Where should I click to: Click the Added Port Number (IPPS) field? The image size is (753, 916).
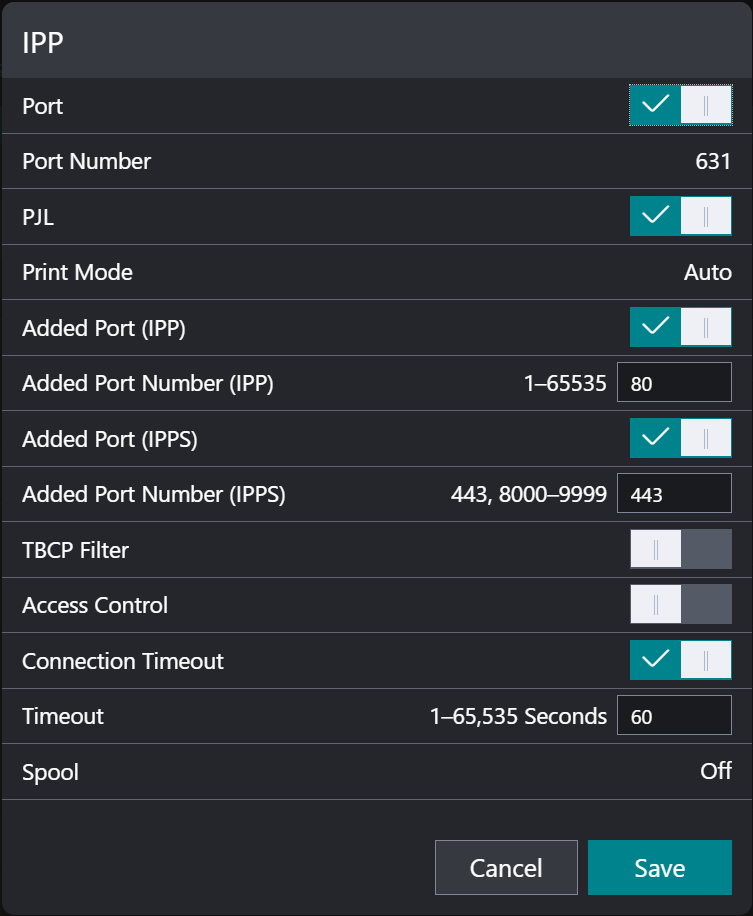[x=674, y=494]
